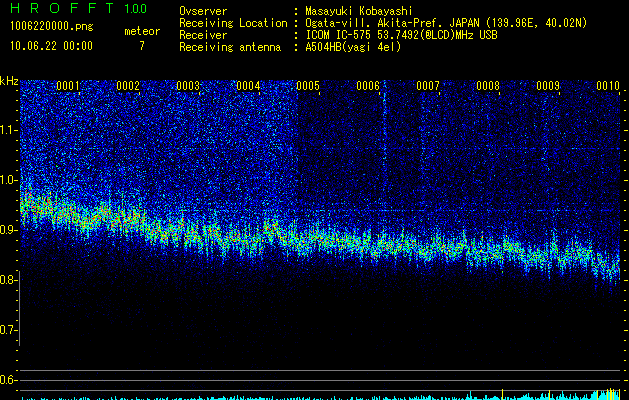This screenshot has height=400, width=629.
Task: Click the kHz axis unit label
Action: [x=9, y=80]
